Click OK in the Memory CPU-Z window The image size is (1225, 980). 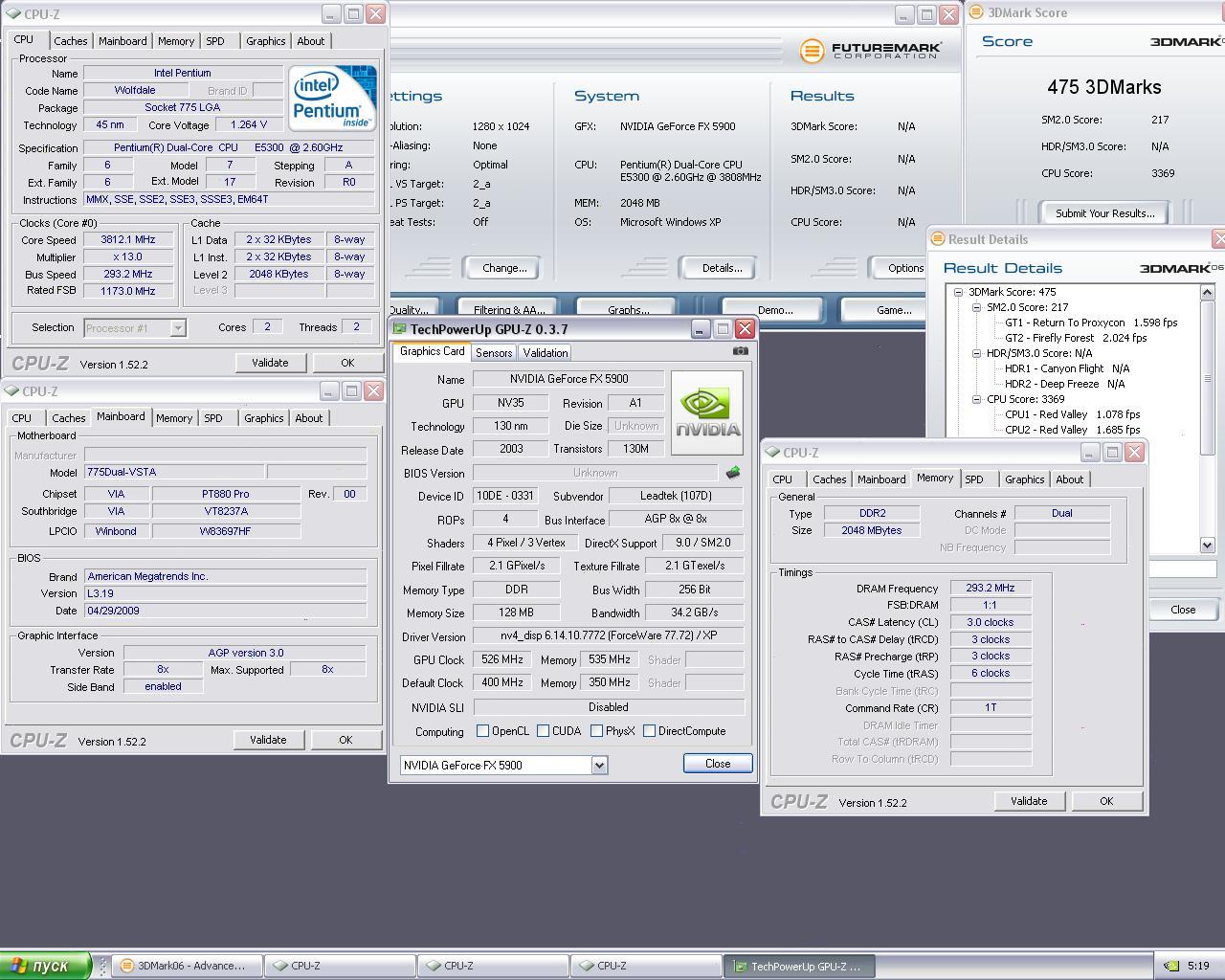tap(1106, 801)
